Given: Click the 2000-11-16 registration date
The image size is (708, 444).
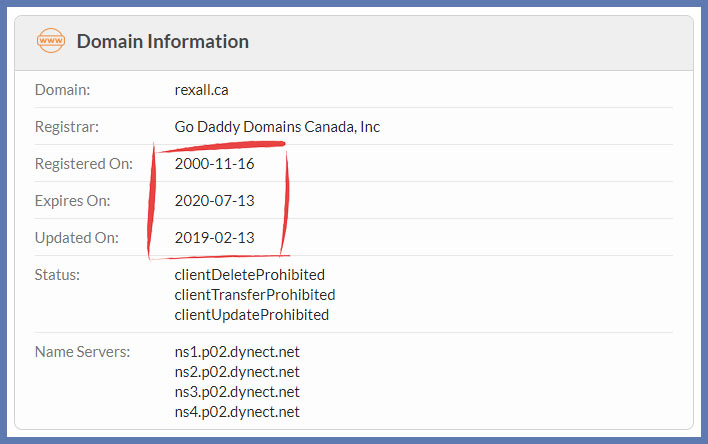Looking at the screenshot, I should tap(214, 164).
